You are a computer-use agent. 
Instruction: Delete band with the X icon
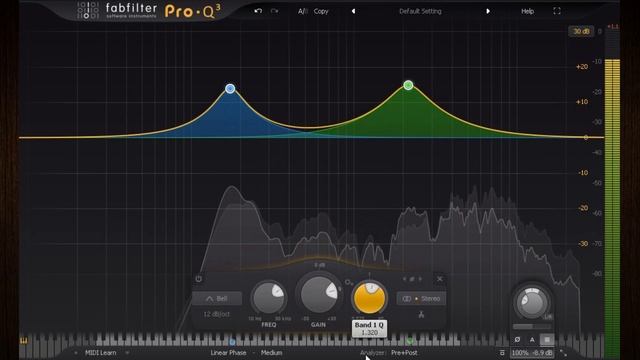pyautogui.click(x=440, y=279)
